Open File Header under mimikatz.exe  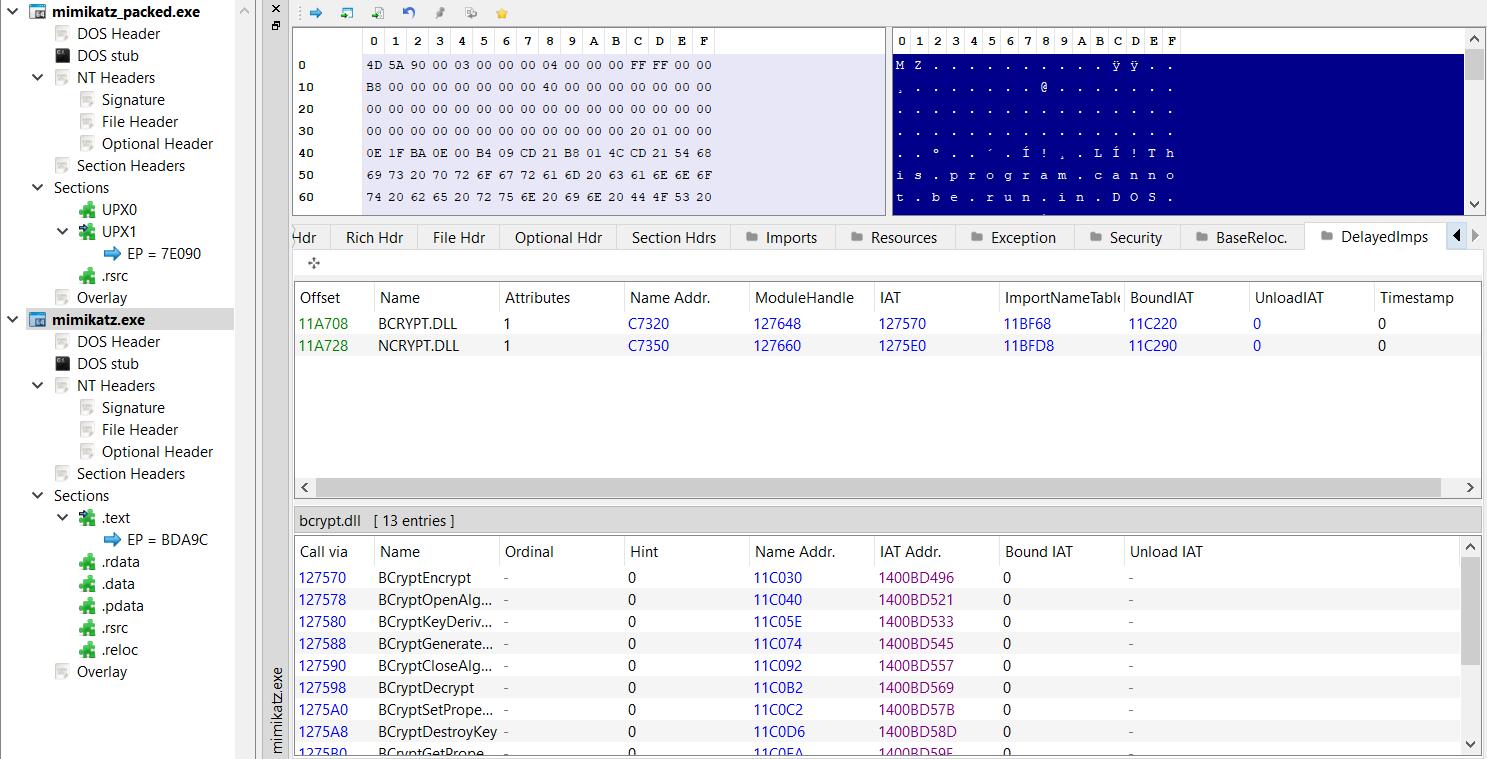click(128, 430)
